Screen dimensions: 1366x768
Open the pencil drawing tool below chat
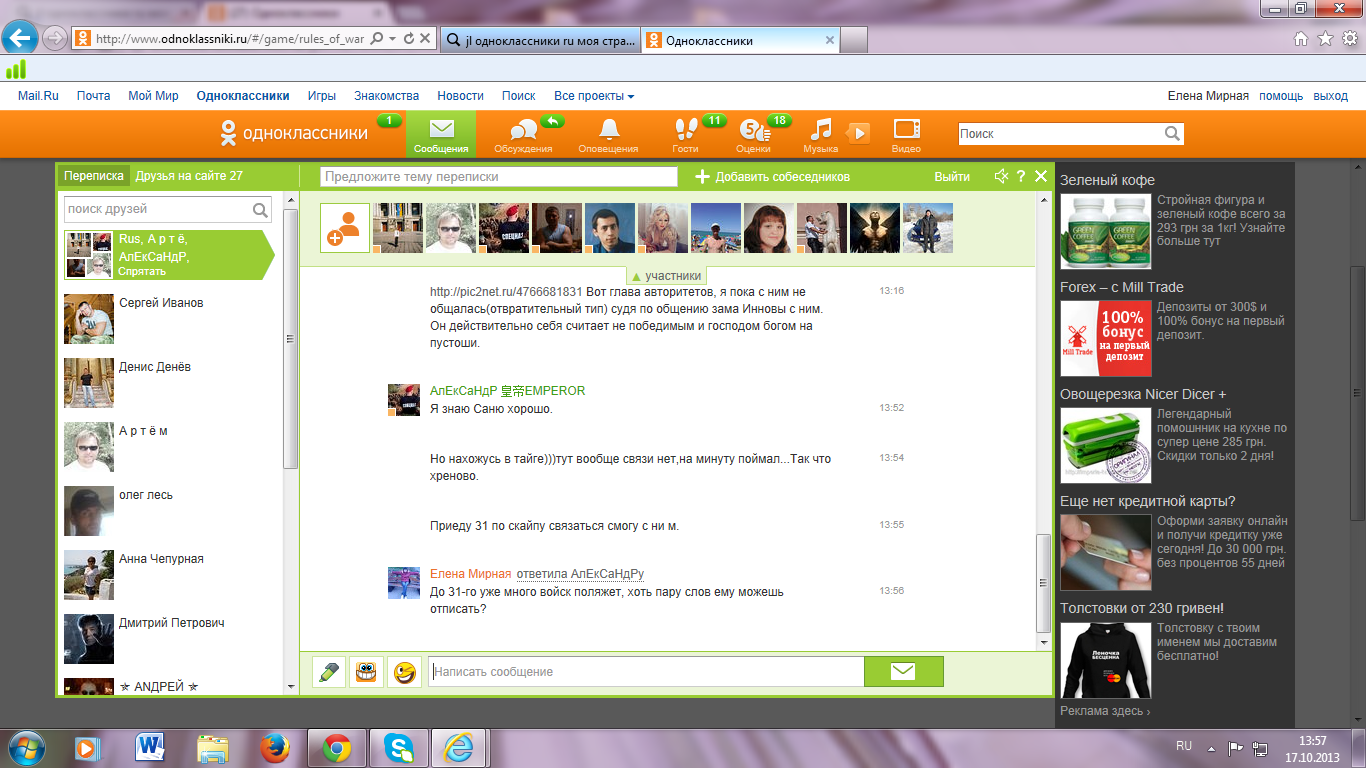pyautogui.click(x=328, y=672)
